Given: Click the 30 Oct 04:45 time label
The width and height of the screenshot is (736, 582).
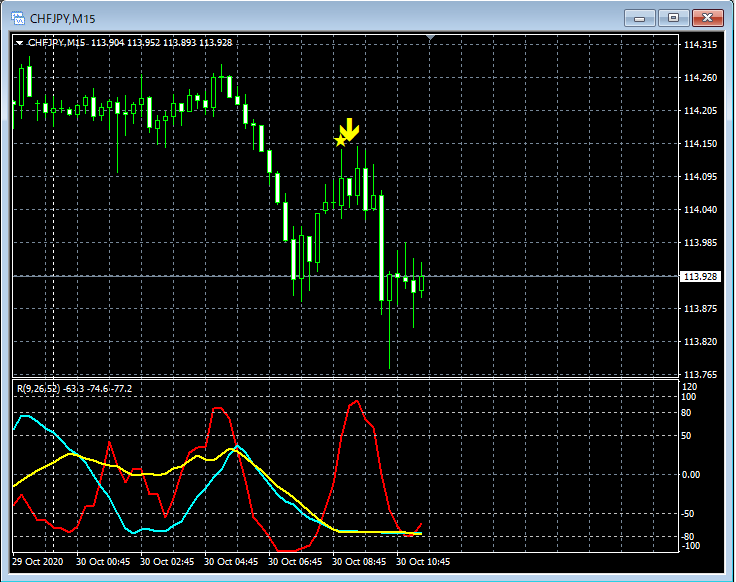Looking at the screenshot, I should [x=231, y=561].
